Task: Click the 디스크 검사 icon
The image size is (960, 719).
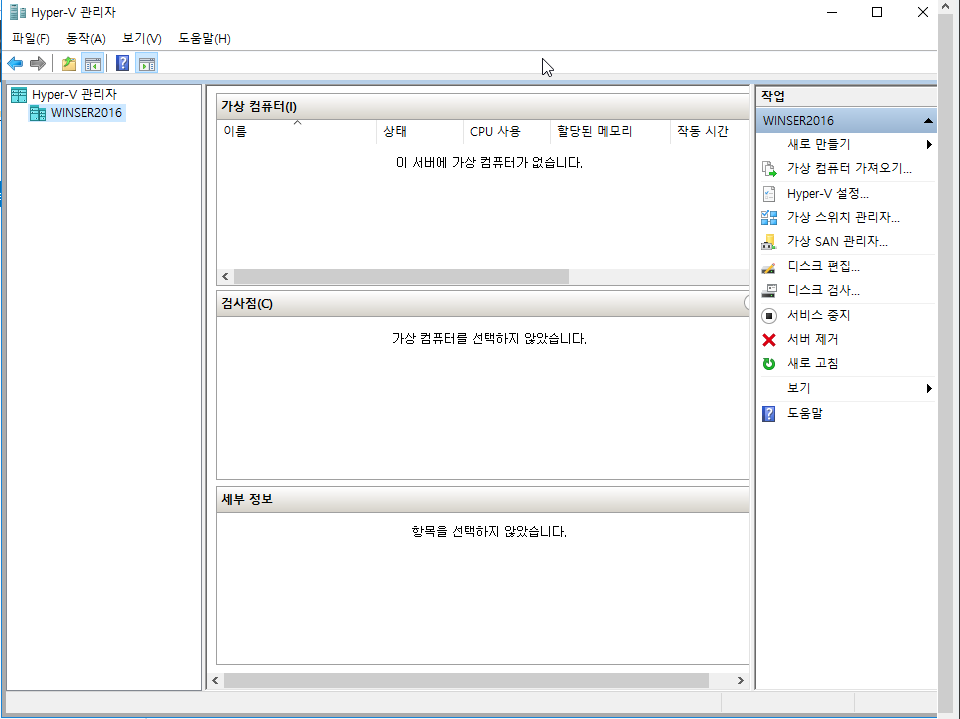Action: pos(769,290)
